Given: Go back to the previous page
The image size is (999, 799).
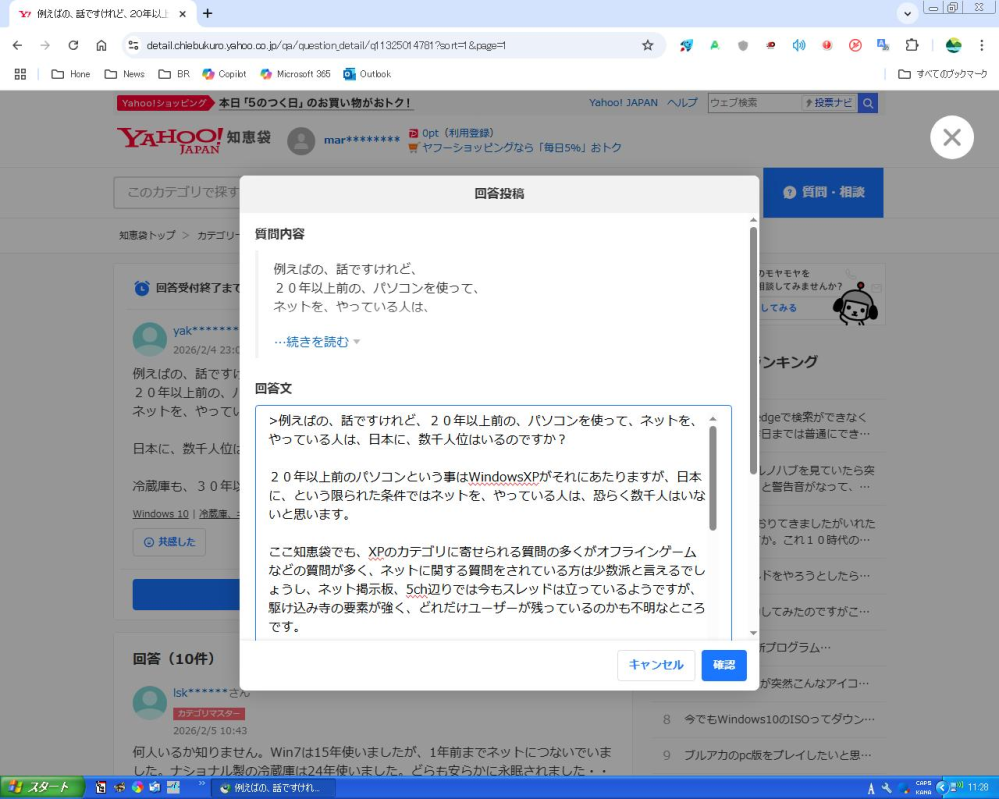Looking at the screenshot, I should [17, 45].
